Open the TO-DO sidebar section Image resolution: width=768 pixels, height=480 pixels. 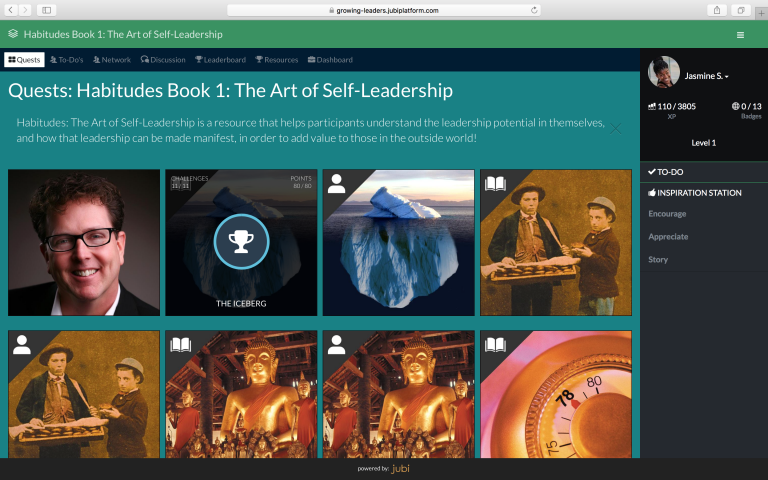[704, 172]
